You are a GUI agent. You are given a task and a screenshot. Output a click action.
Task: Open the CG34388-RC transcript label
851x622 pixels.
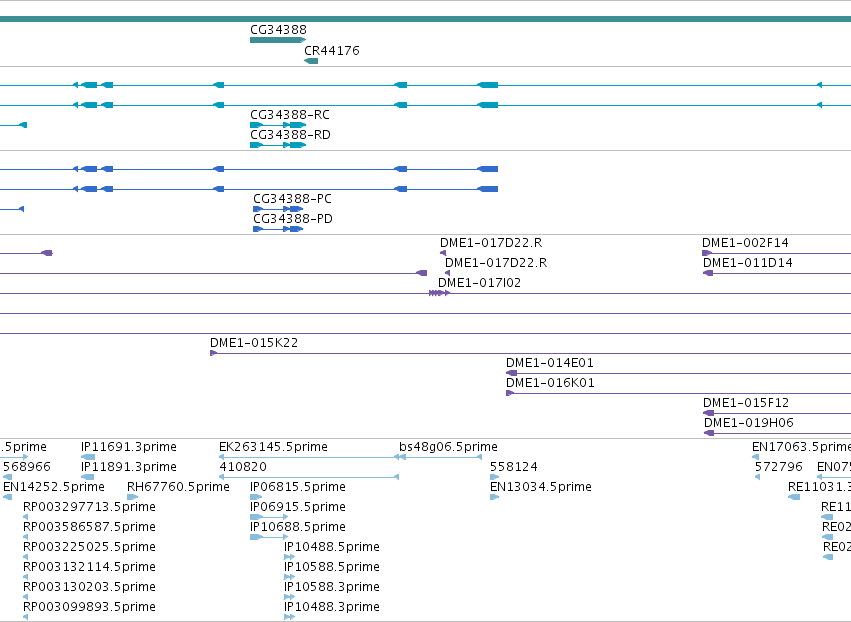tap(290, 115)
